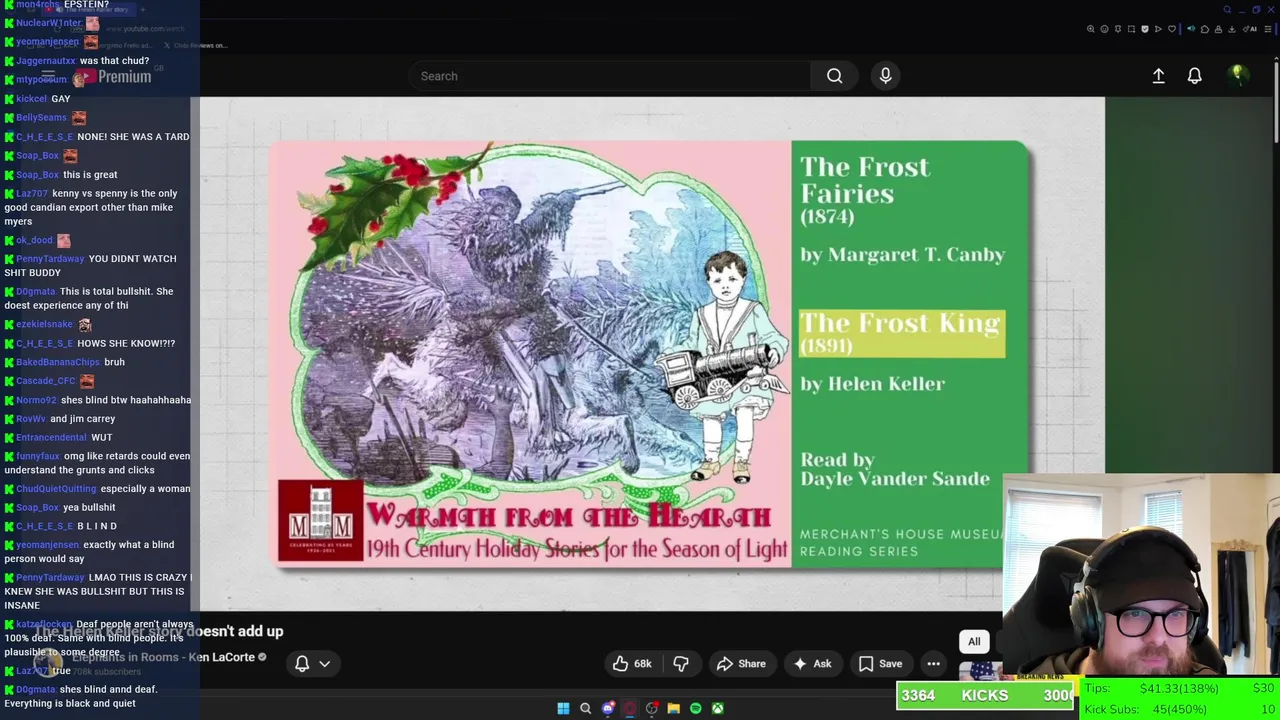The image size is (1280, 720).
Task: Share the video
Action: tap(741, 664)
